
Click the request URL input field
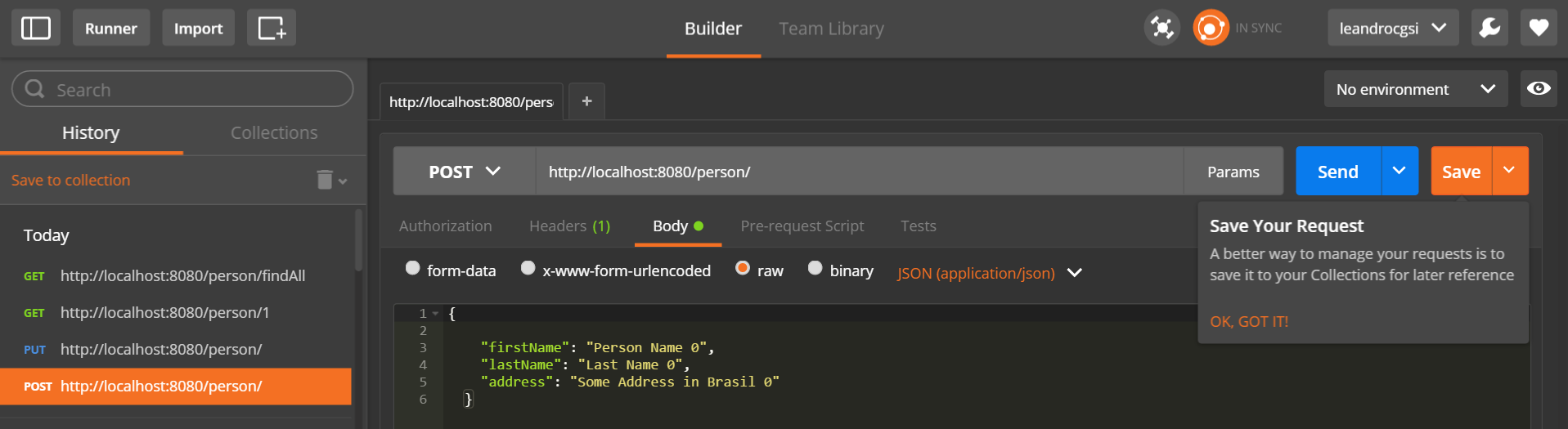point(859,172)
